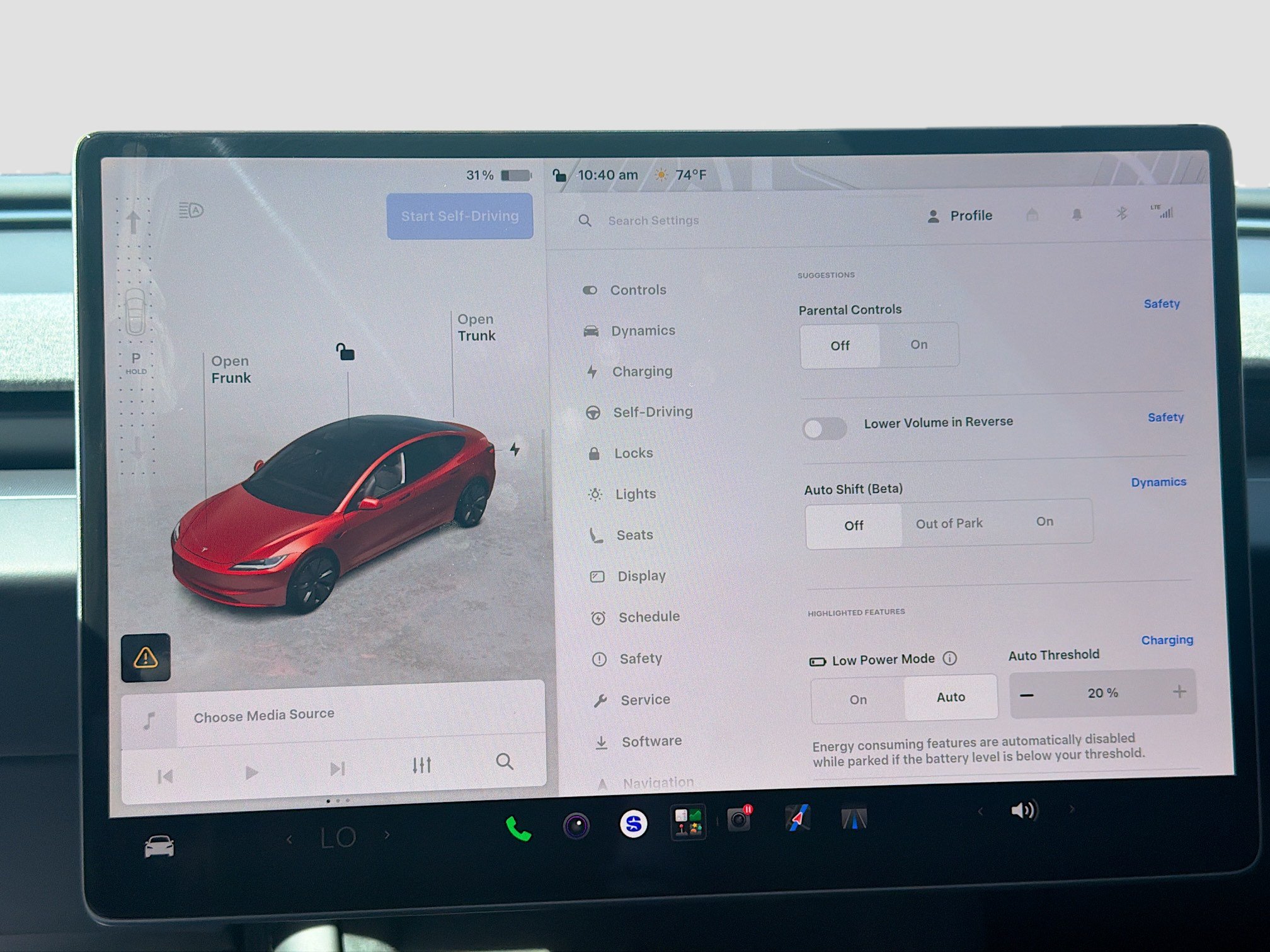This screenshot has width=1270, height=952.
Task: Follow Charging link above Auto Threshold
Action: pos(1167,640)
